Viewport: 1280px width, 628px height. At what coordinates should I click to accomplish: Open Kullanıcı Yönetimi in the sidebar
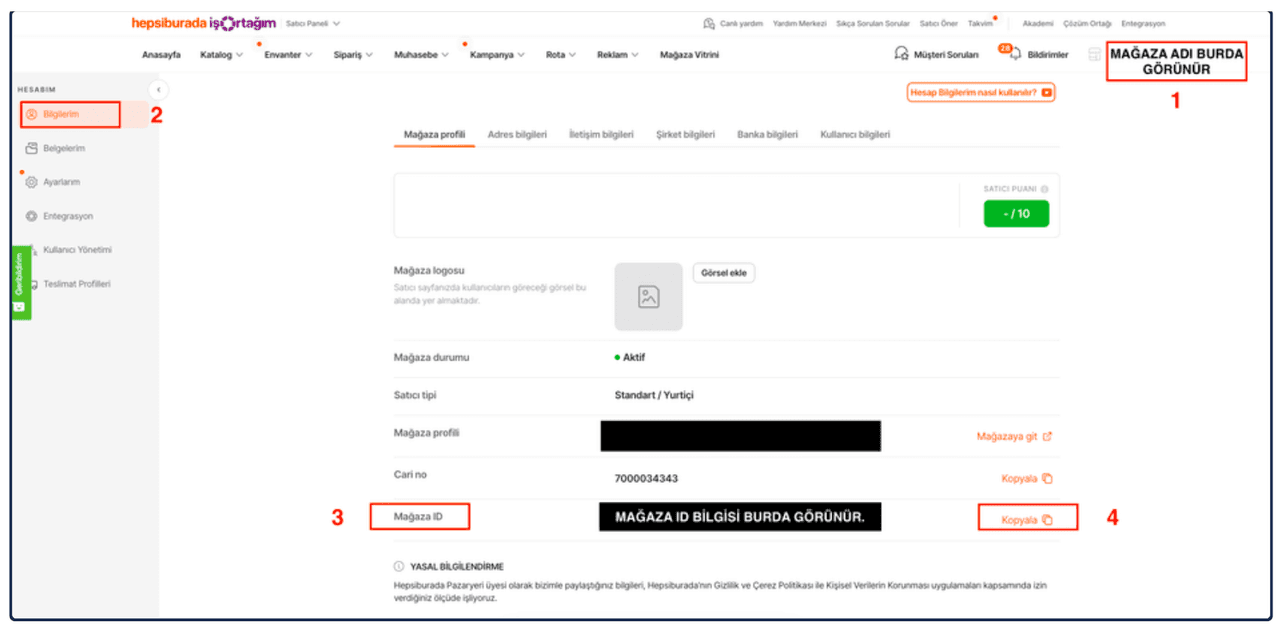coord(77,250)
